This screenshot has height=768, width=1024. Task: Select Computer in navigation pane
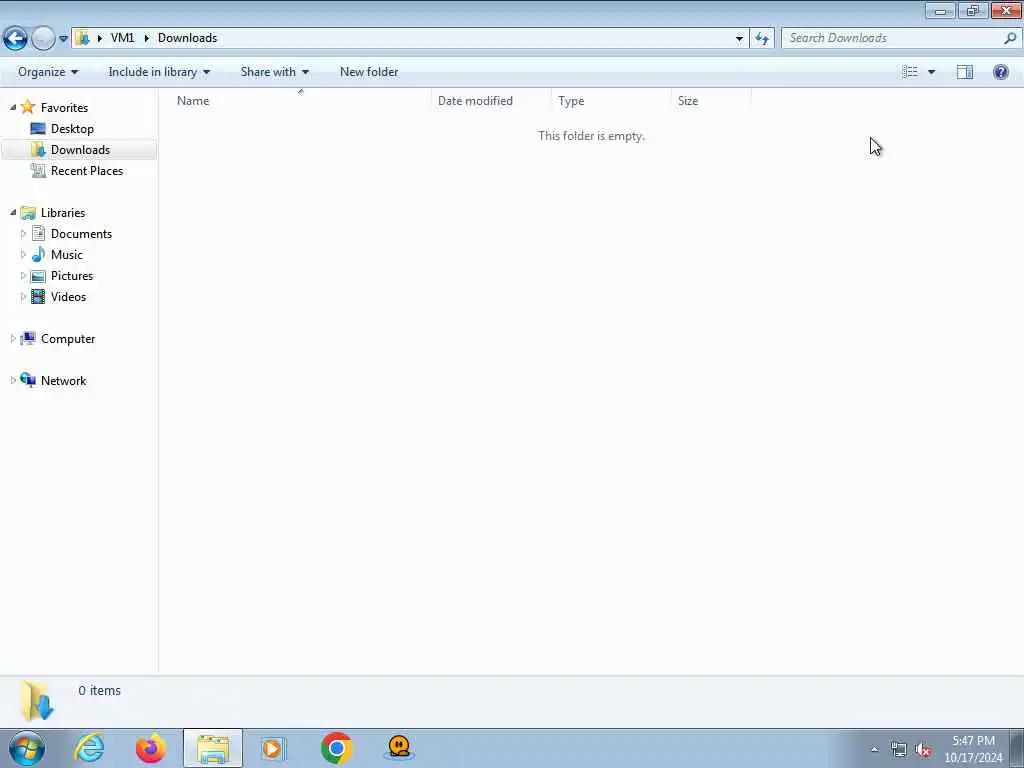tap(68, 339)
